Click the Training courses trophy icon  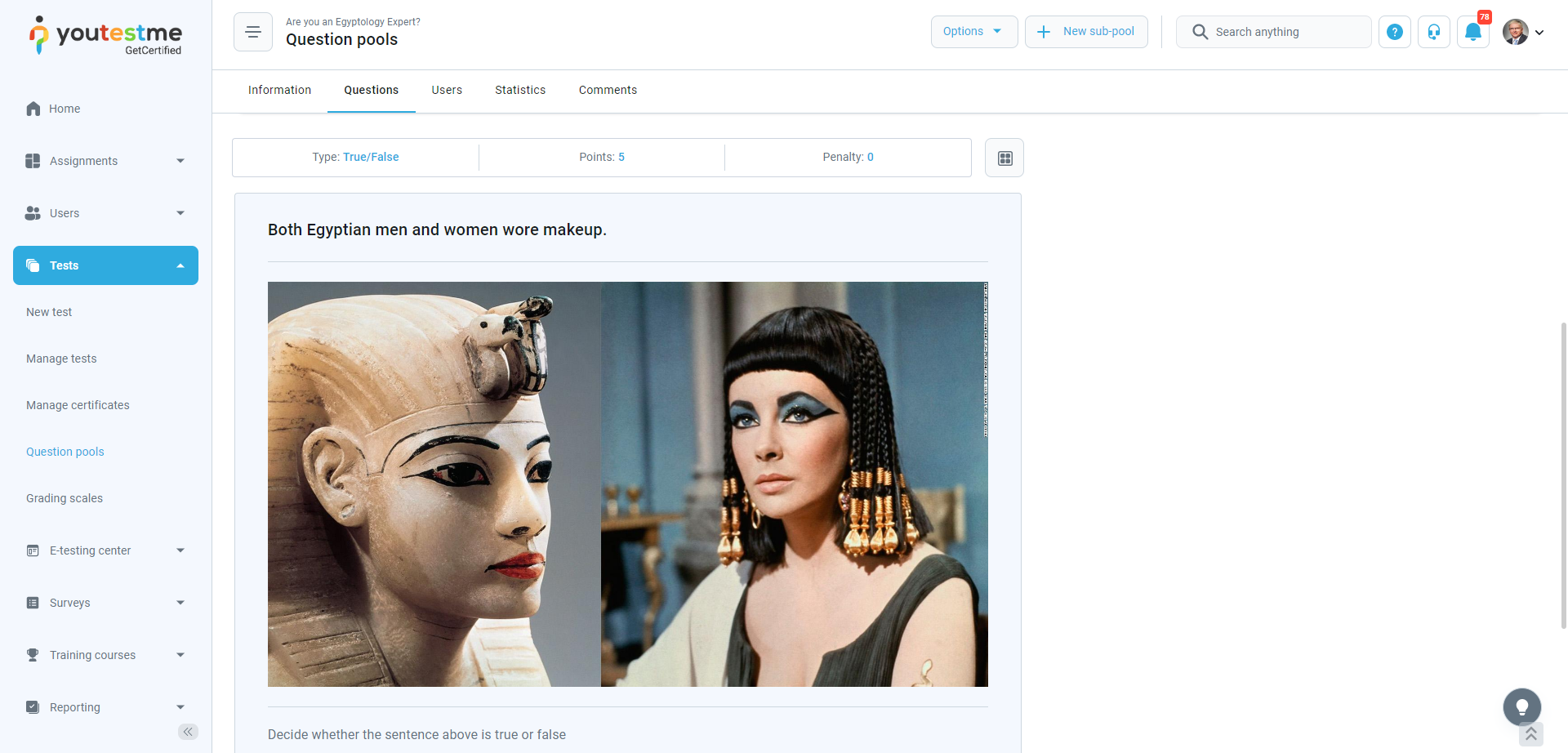click(x=33, y=655)
